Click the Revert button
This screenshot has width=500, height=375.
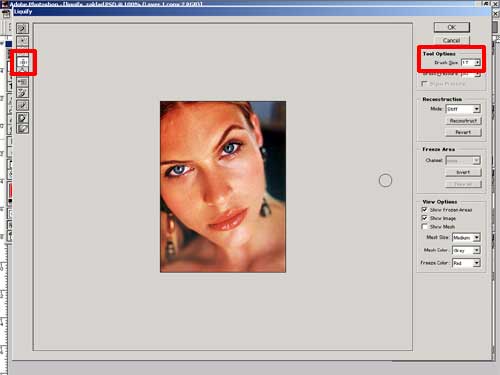[x=463, y=132]
